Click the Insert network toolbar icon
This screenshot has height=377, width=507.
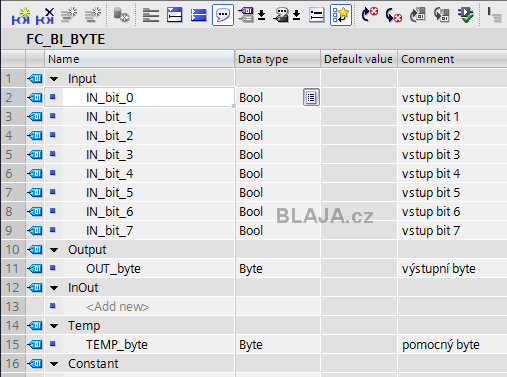[x=21, y=16]
